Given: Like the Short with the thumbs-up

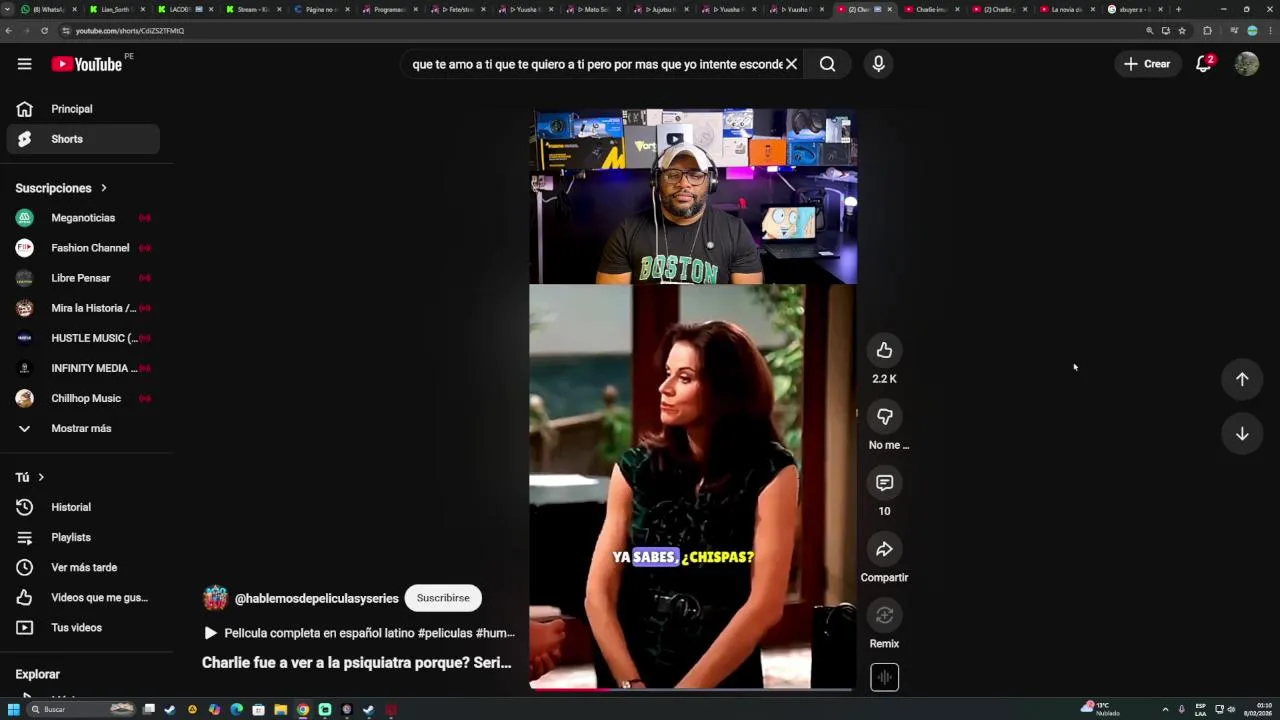Looking at the screenshot, I should point(884,350).
